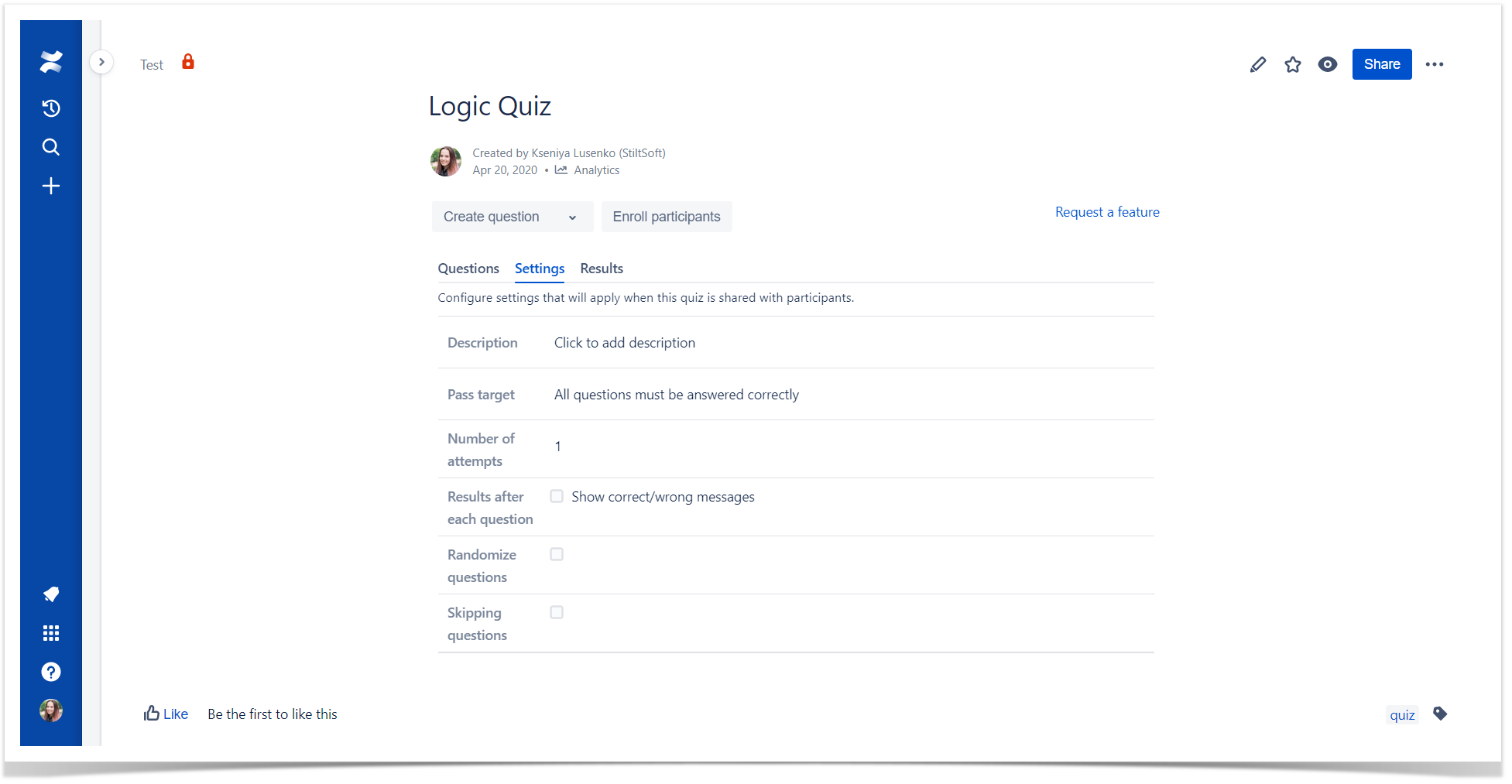Open the Test space breadcrumb
The height and width of the screenshot is (784, 1512).
pyautogui.click(x=152, y=65)
